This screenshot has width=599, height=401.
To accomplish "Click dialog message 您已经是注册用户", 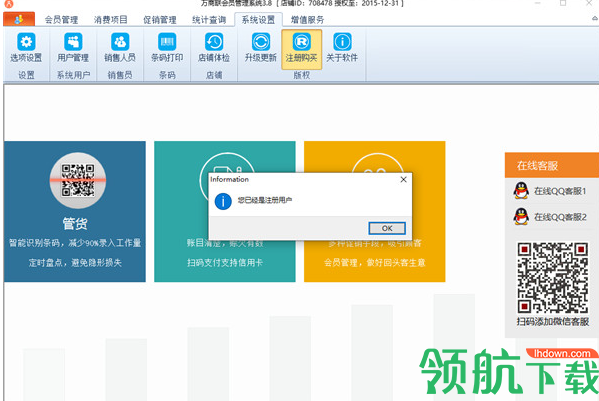I will coord(265,200).
